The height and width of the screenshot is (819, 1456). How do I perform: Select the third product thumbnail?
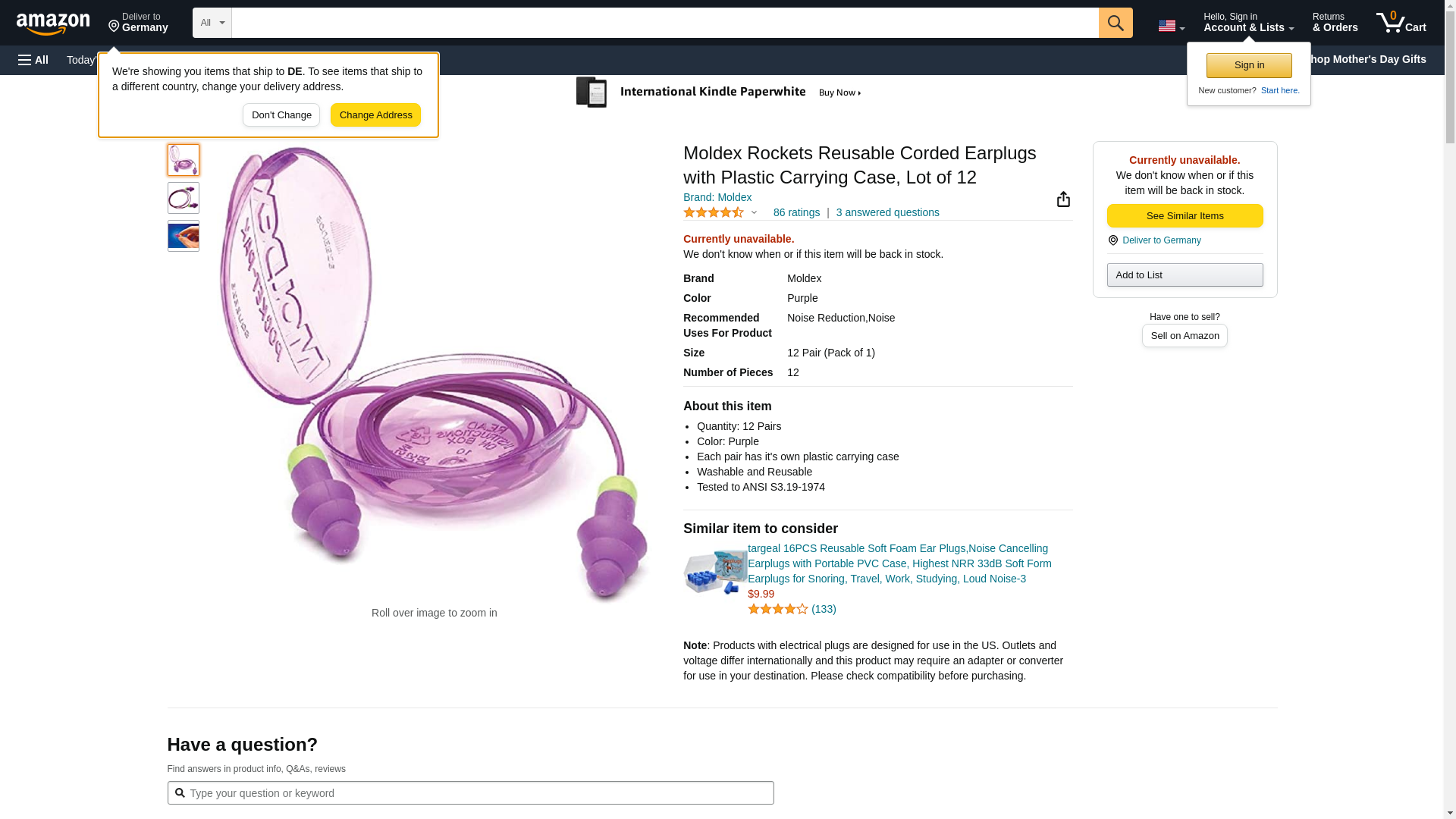pos(184,236)
